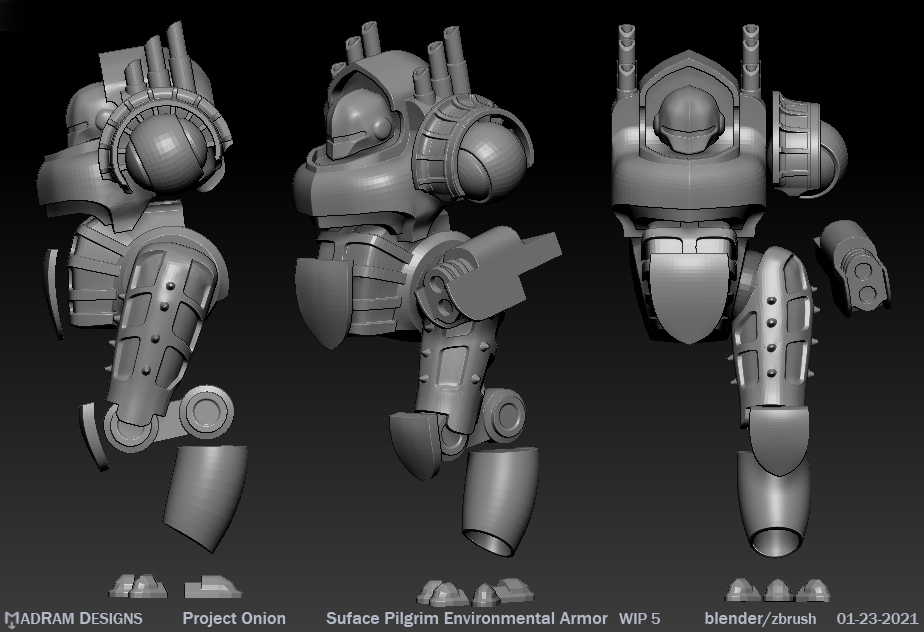Click the knee joint disc on left model
924x632 pixels.
pos(208,410)
